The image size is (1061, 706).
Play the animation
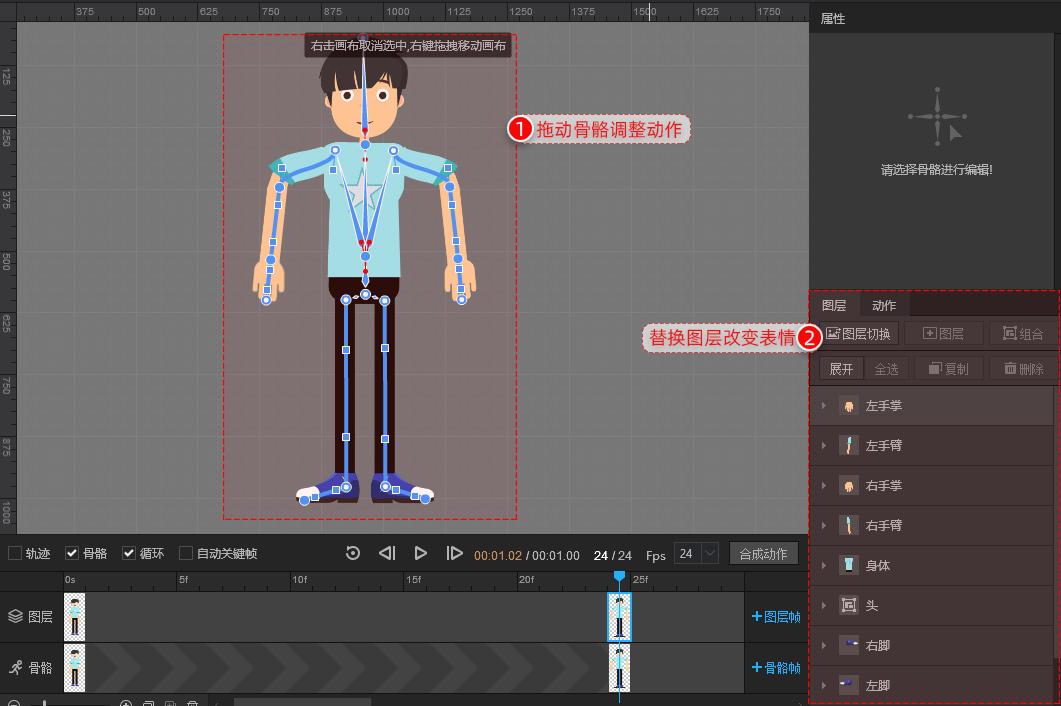(x=421, y=553)
